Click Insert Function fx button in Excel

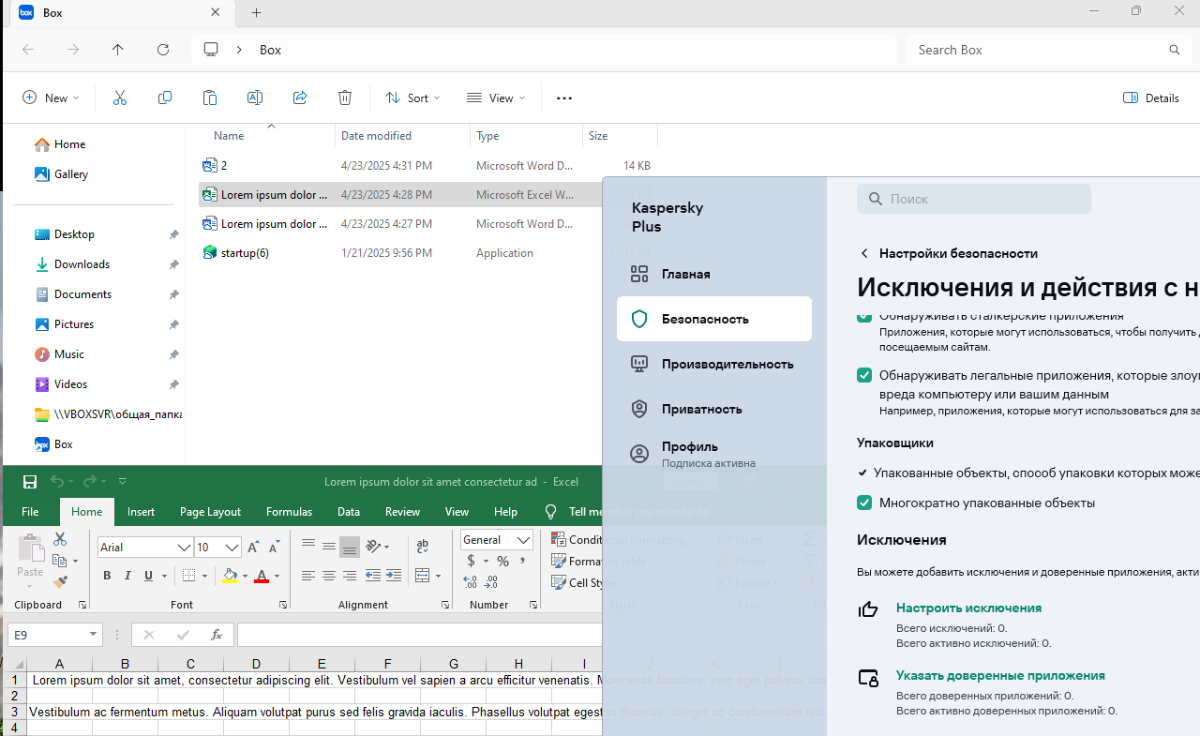coord(216,635)
